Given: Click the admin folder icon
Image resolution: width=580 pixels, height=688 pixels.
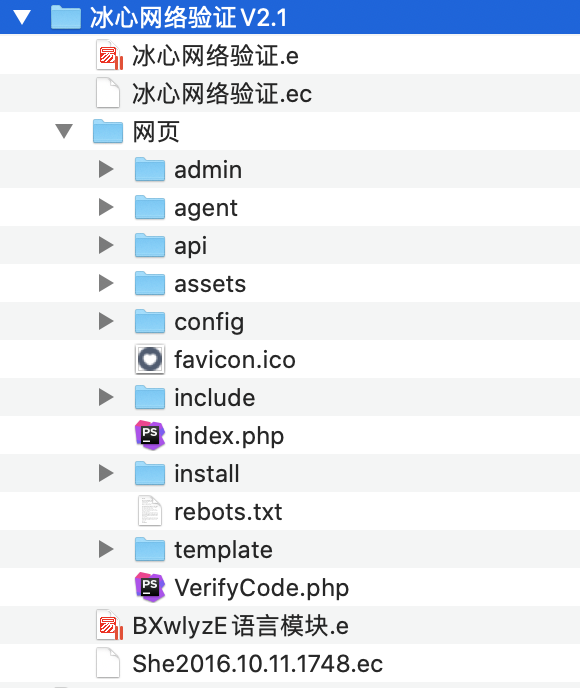Looking at the screenshot, I should (150, 169).
